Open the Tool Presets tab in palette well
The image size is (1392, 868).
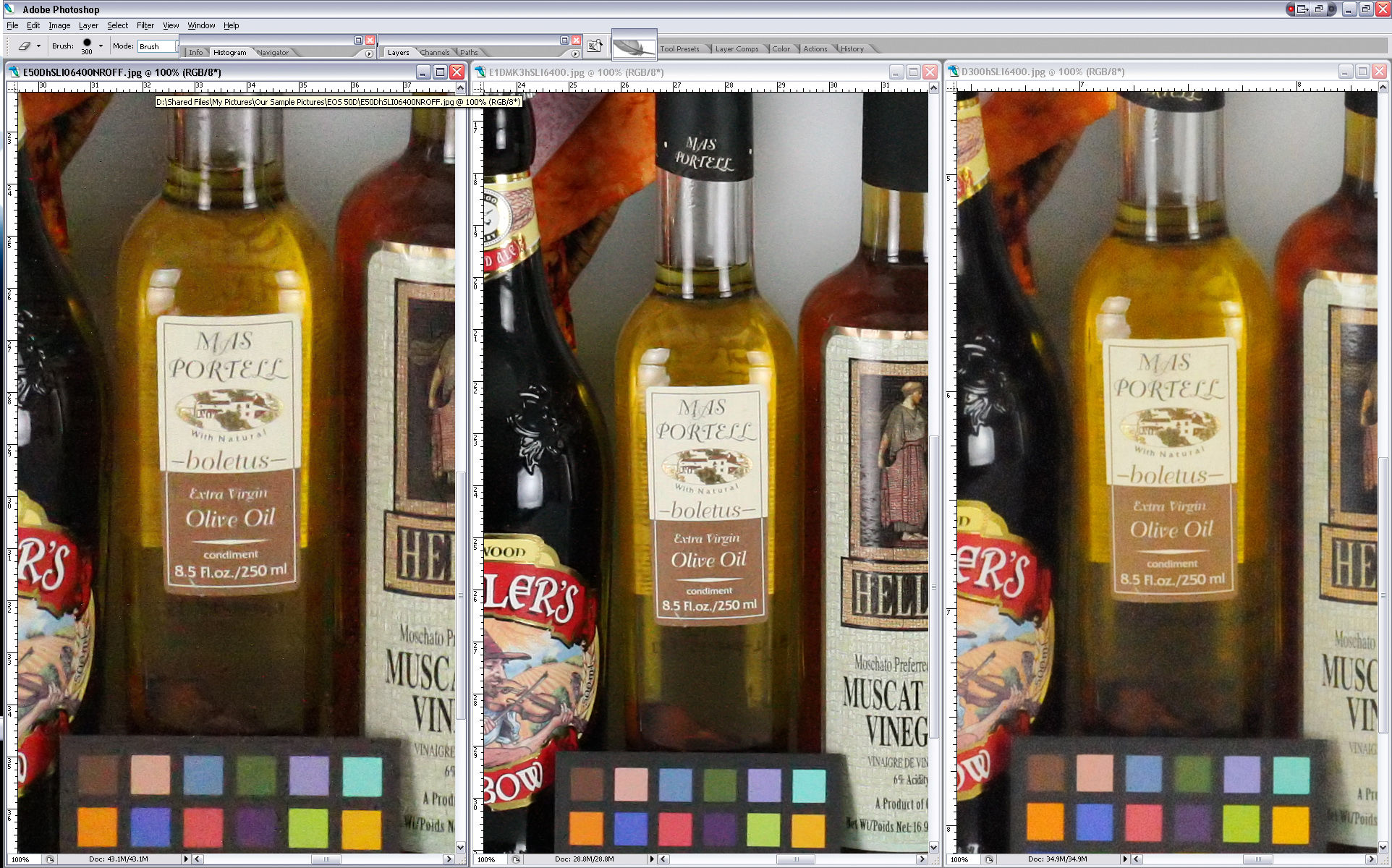pos(679,48)
